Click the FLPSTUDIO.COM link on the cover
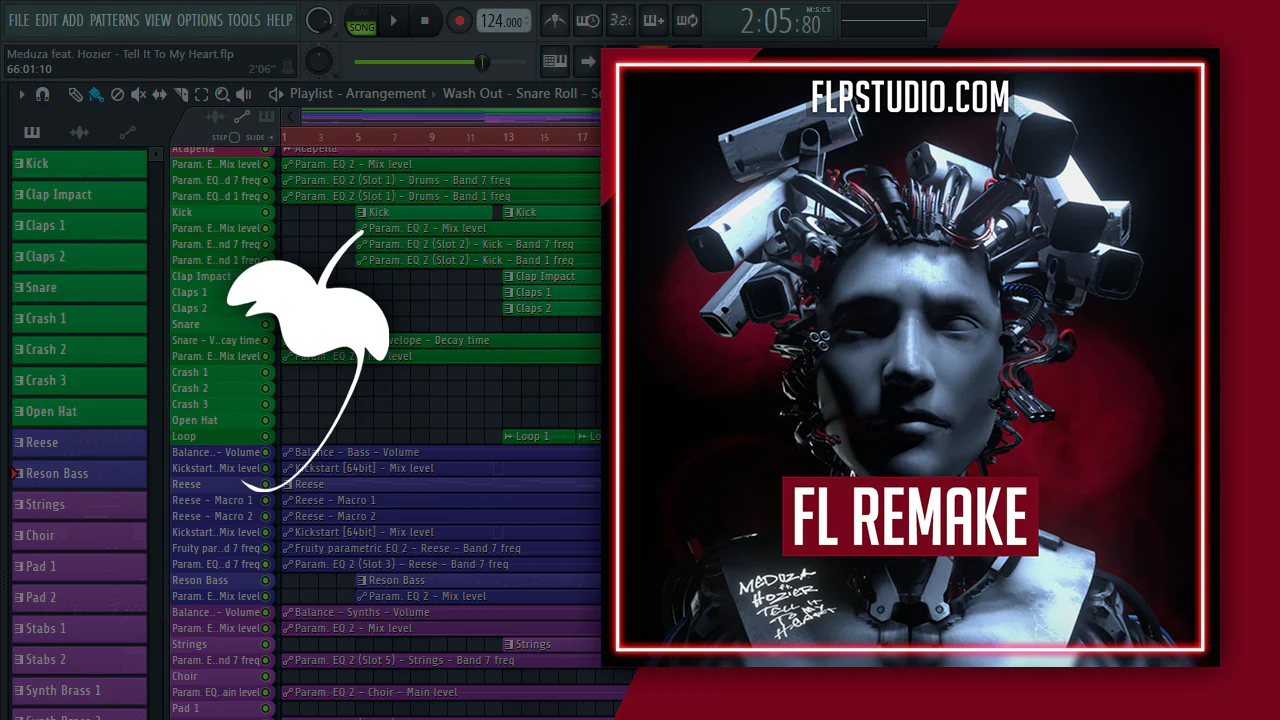Screen dimensions: 1280x720 [x=910, y=98]
